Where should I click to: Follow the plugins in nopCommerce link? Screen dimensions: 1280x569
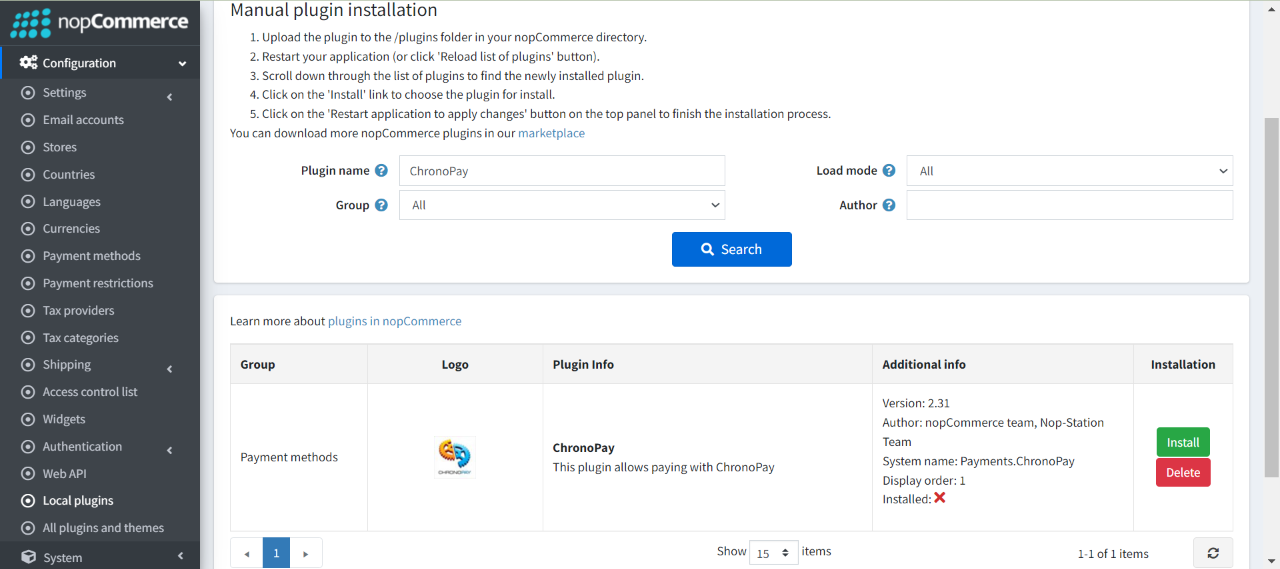click(x=395, y=321)
